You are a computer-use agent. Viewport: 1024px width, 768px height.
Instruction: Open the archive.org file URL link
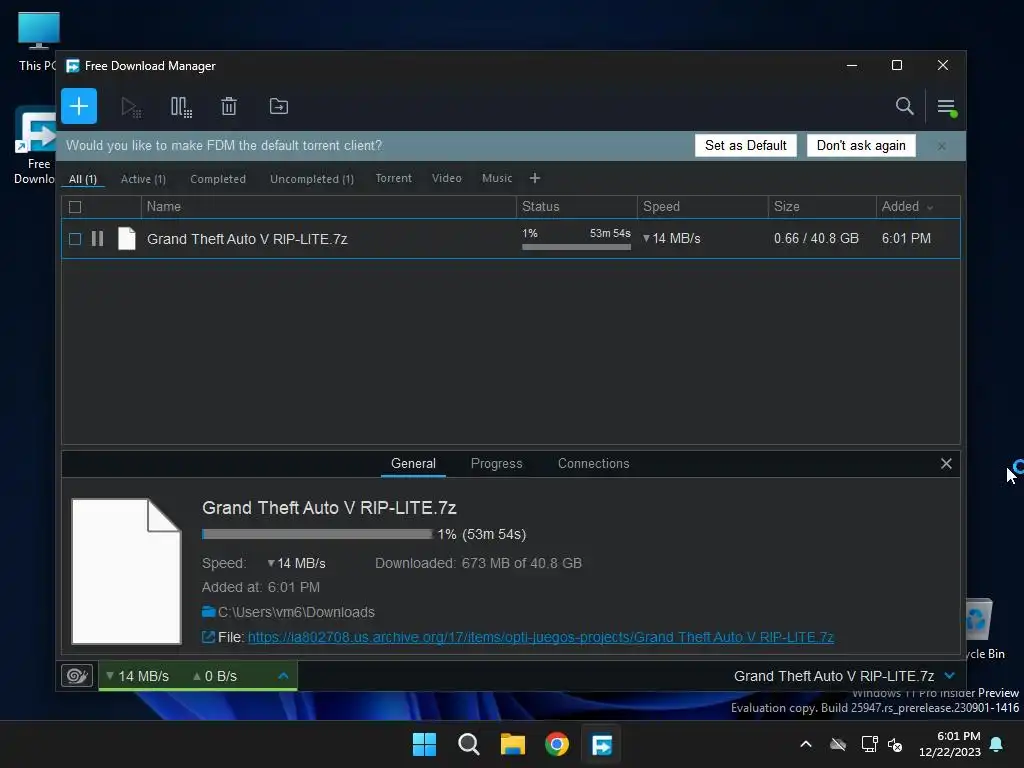point(541,637)
